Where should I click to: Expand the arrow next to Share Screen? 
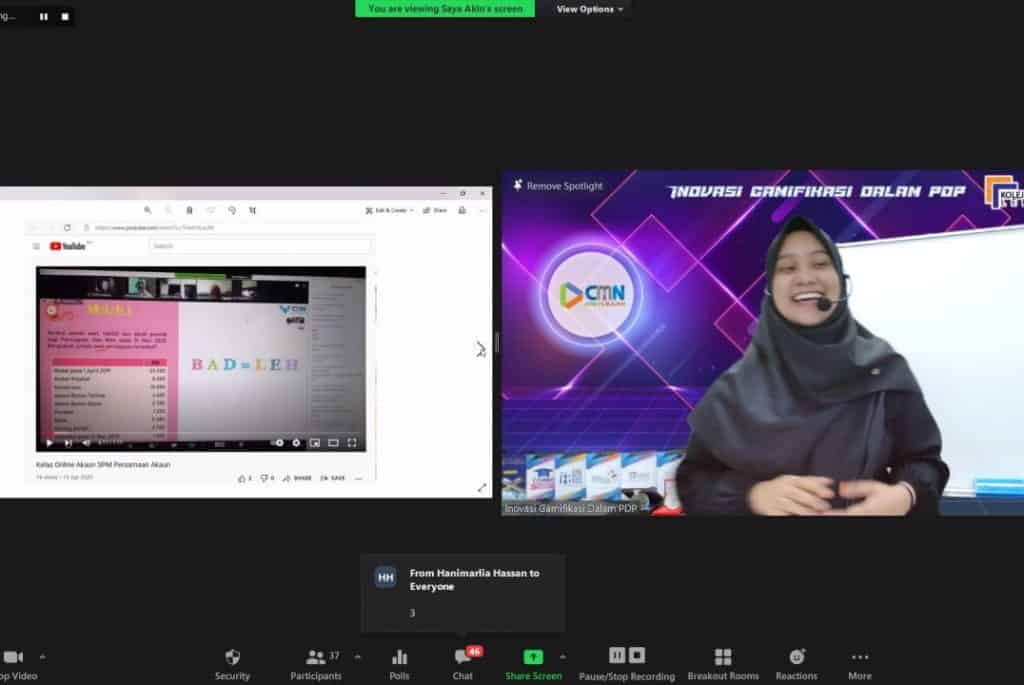pyautogui.click(x=562, y=655)
